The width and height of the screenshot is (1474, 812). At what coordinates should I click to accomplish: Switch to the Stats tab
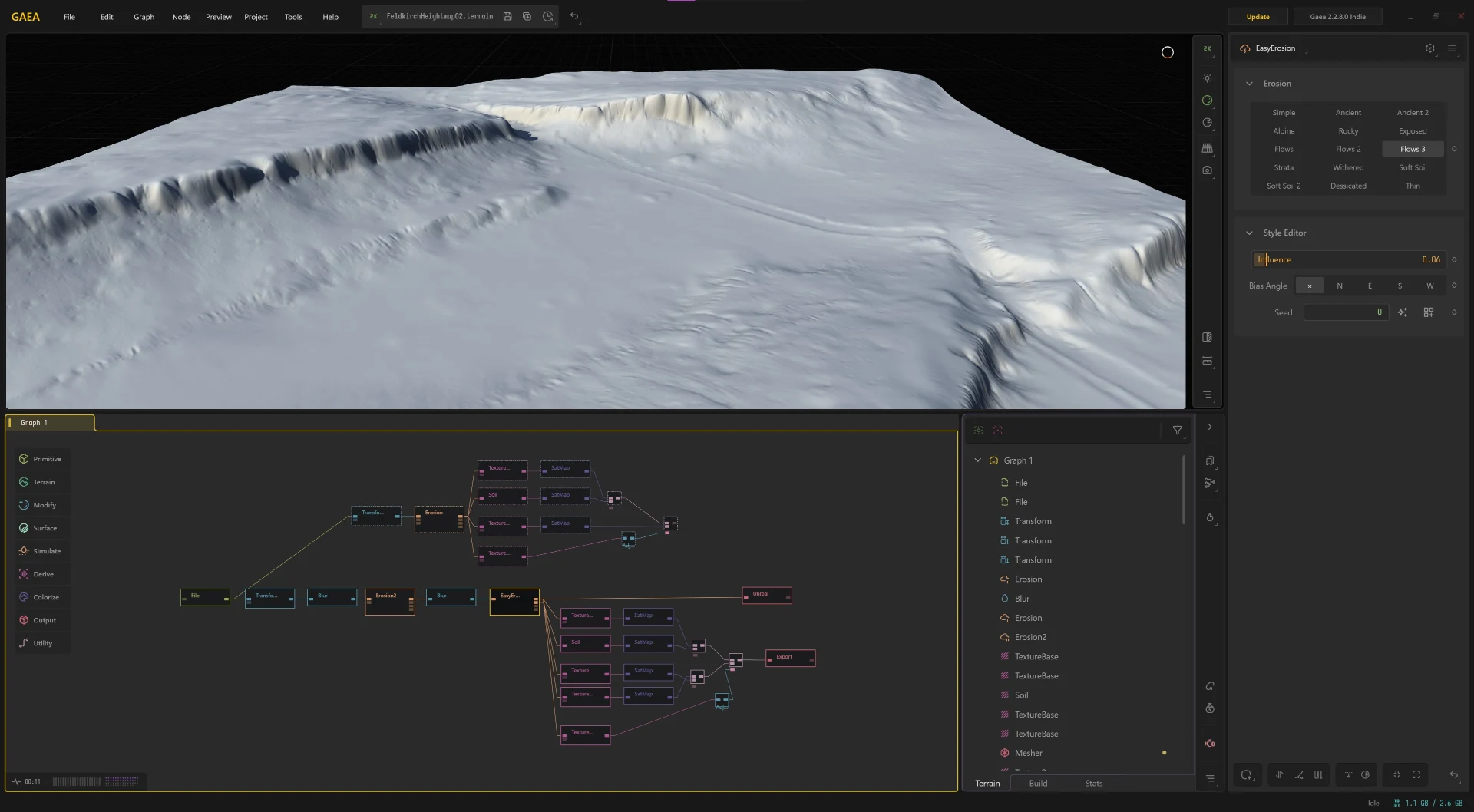pos(1093,784)
